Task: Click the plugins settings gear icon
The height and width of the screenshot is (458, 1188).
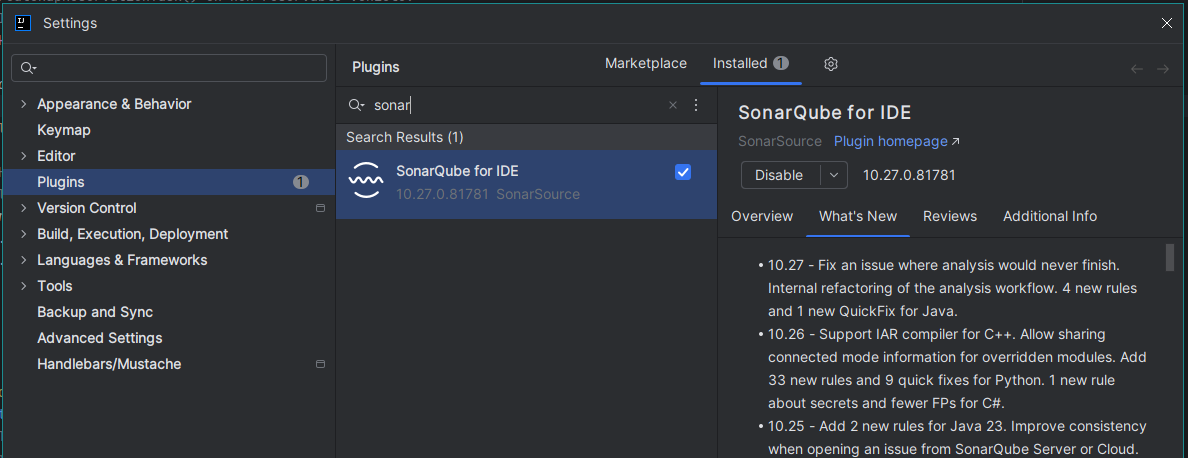Action: (x=830, y=64)
